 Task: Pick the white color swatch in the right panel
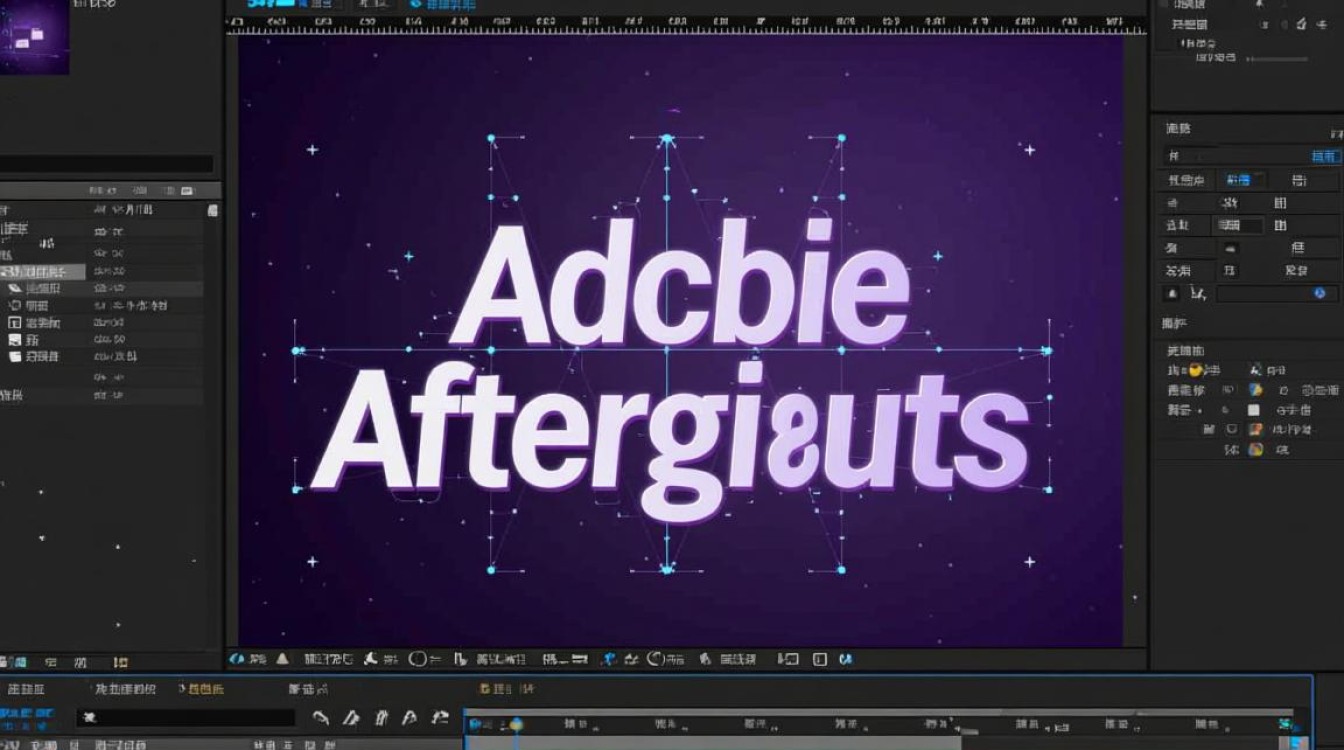pos(1254,410)
